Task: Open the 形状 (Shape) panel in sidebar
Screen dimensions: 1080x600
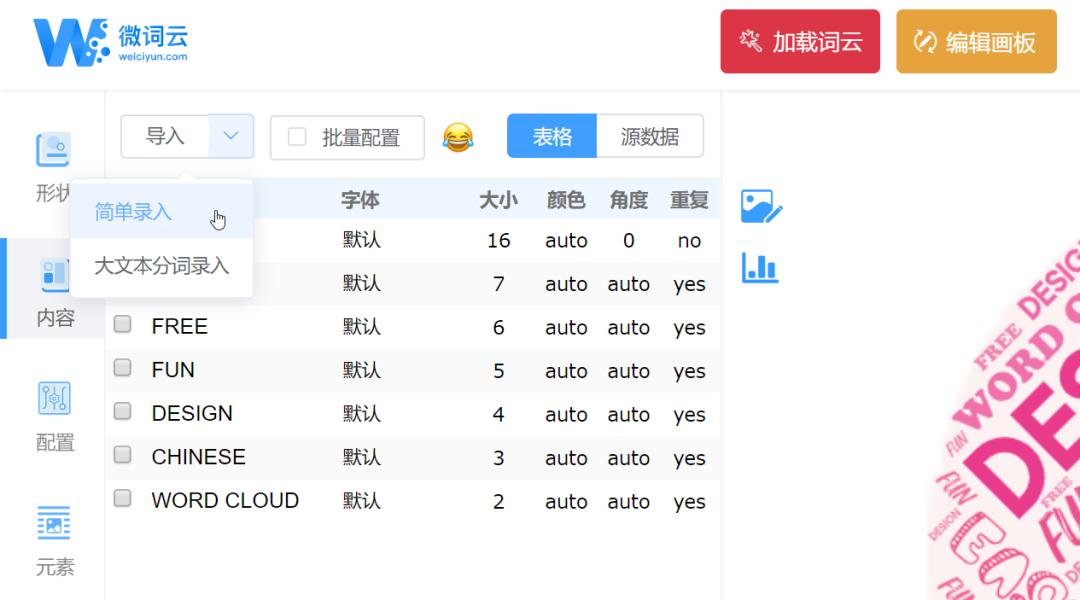Action: click(52, 160)
